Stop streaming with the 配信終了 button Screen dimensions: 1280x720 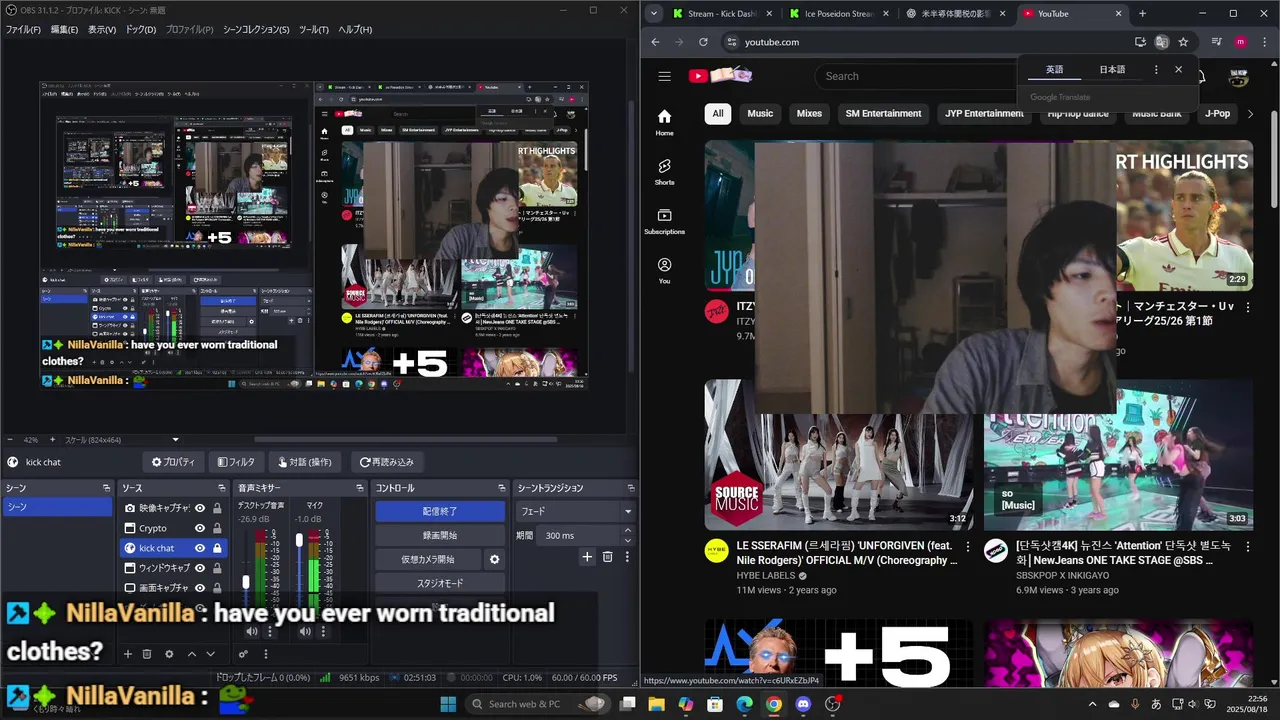(x=440, y=511)
